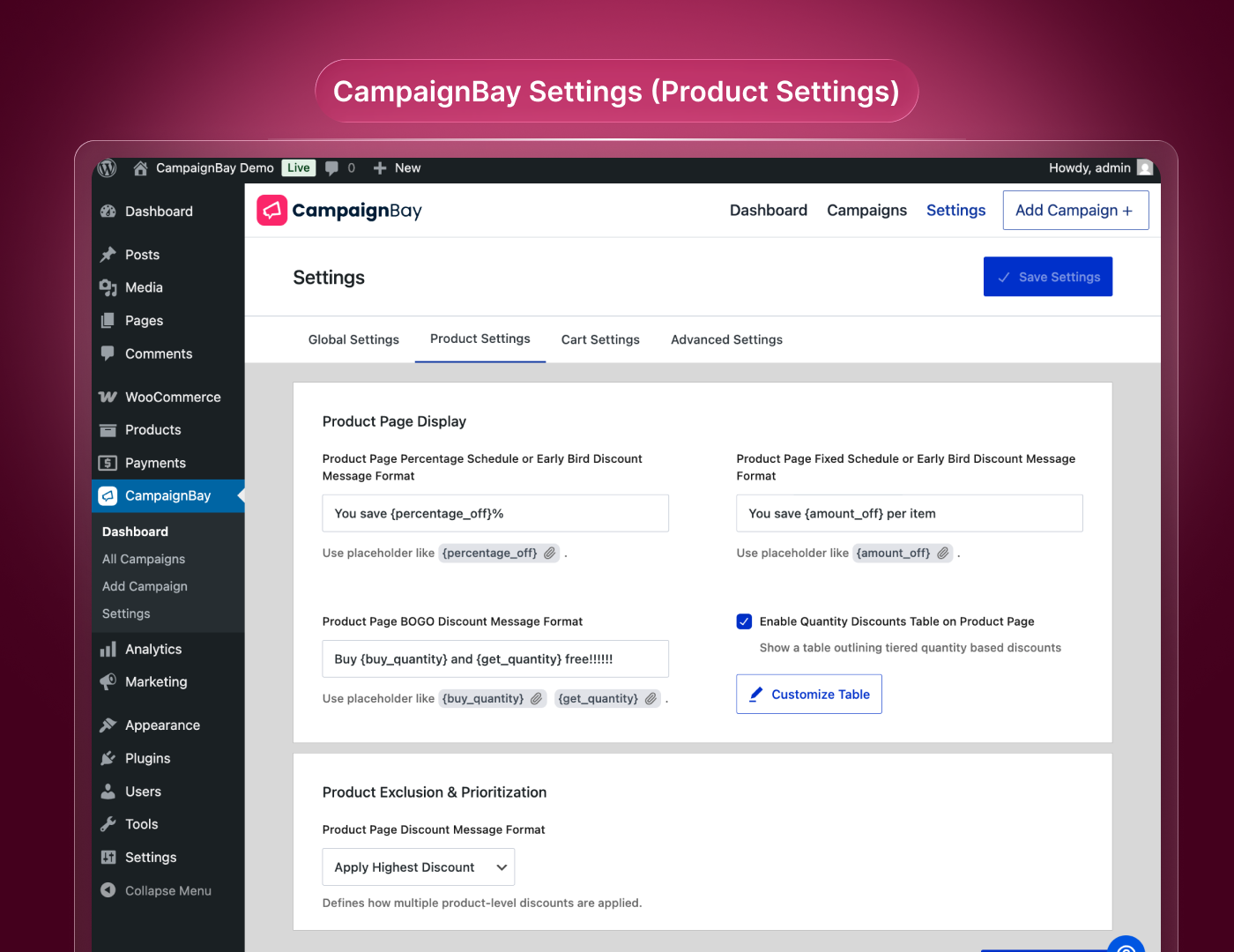Copy the {amount_off} placeholder via paperclip icon
Image resolution: width=1234 pixels, height=952 pixels.
[x=942, y=553]
